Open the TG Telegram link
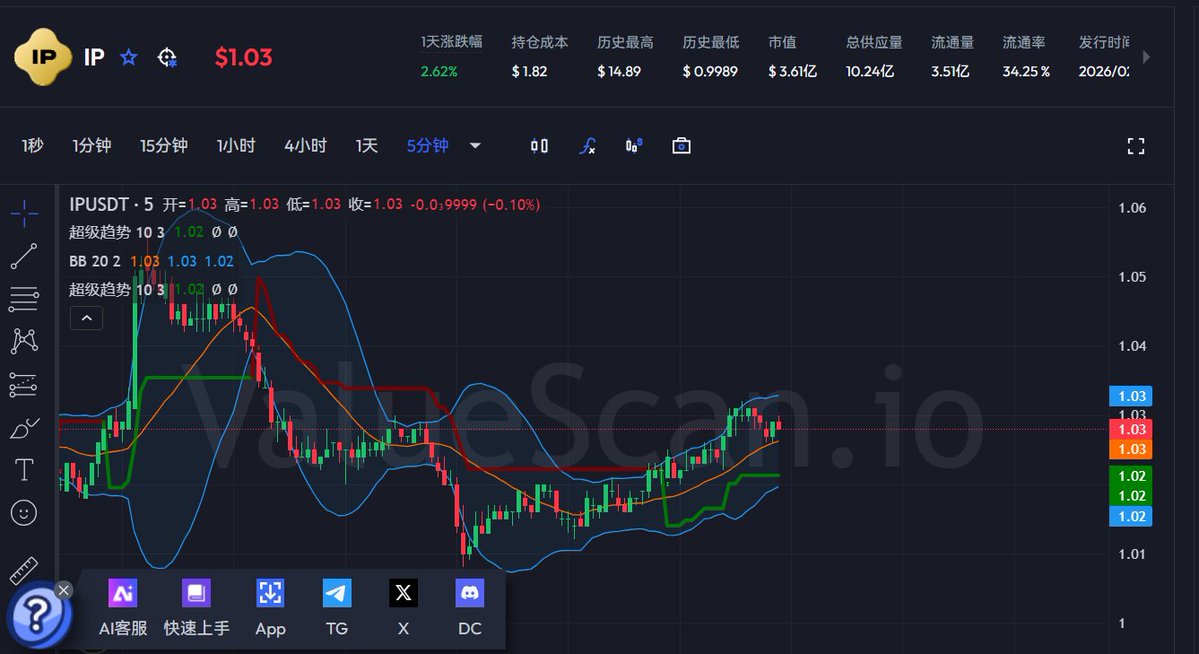 coord(336,608)
